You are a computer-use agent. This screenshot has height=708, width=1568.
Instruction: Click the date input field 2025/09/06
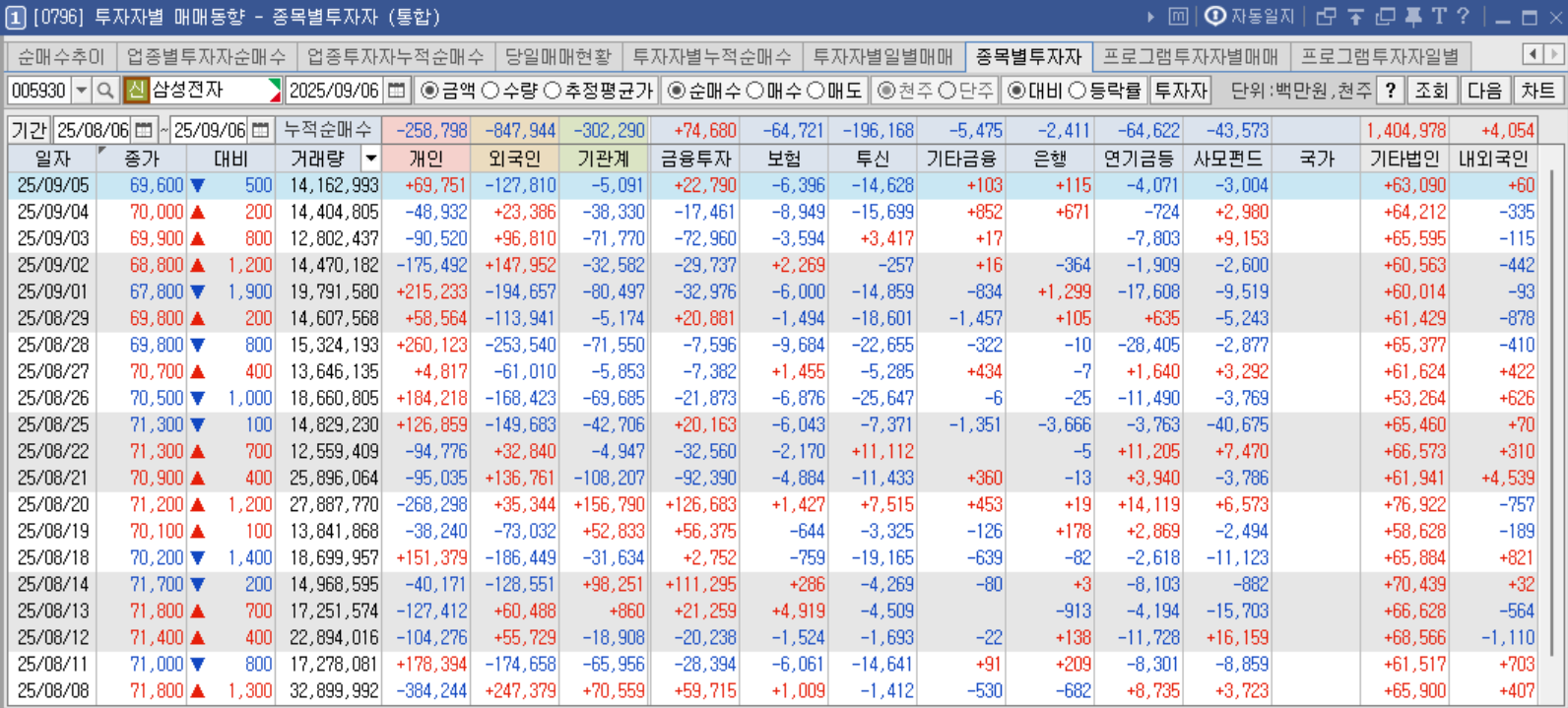[x=335, y=91]
